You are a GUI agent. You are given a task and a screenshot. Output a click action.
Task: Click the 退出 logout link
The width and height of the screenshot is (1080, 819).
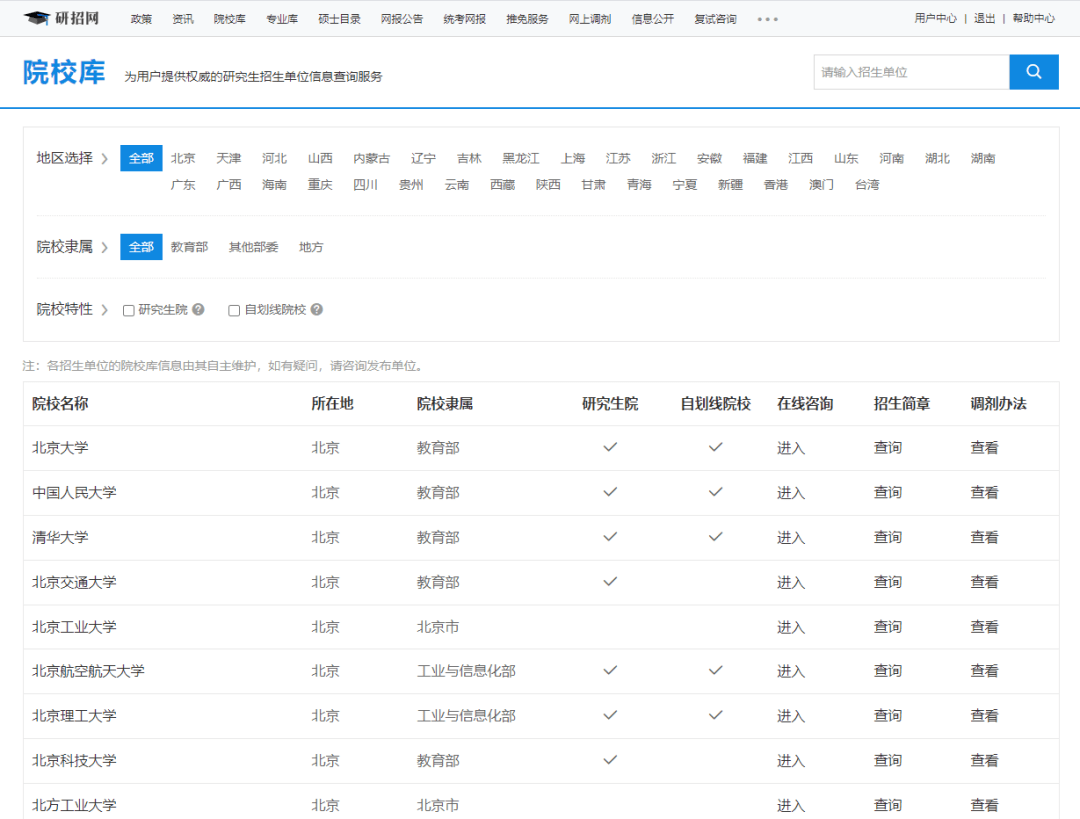click(x=984, y=19)
